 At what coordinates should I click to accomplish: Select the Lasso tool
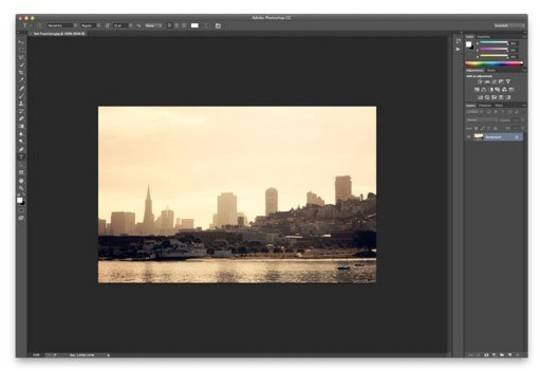(21, 58)
